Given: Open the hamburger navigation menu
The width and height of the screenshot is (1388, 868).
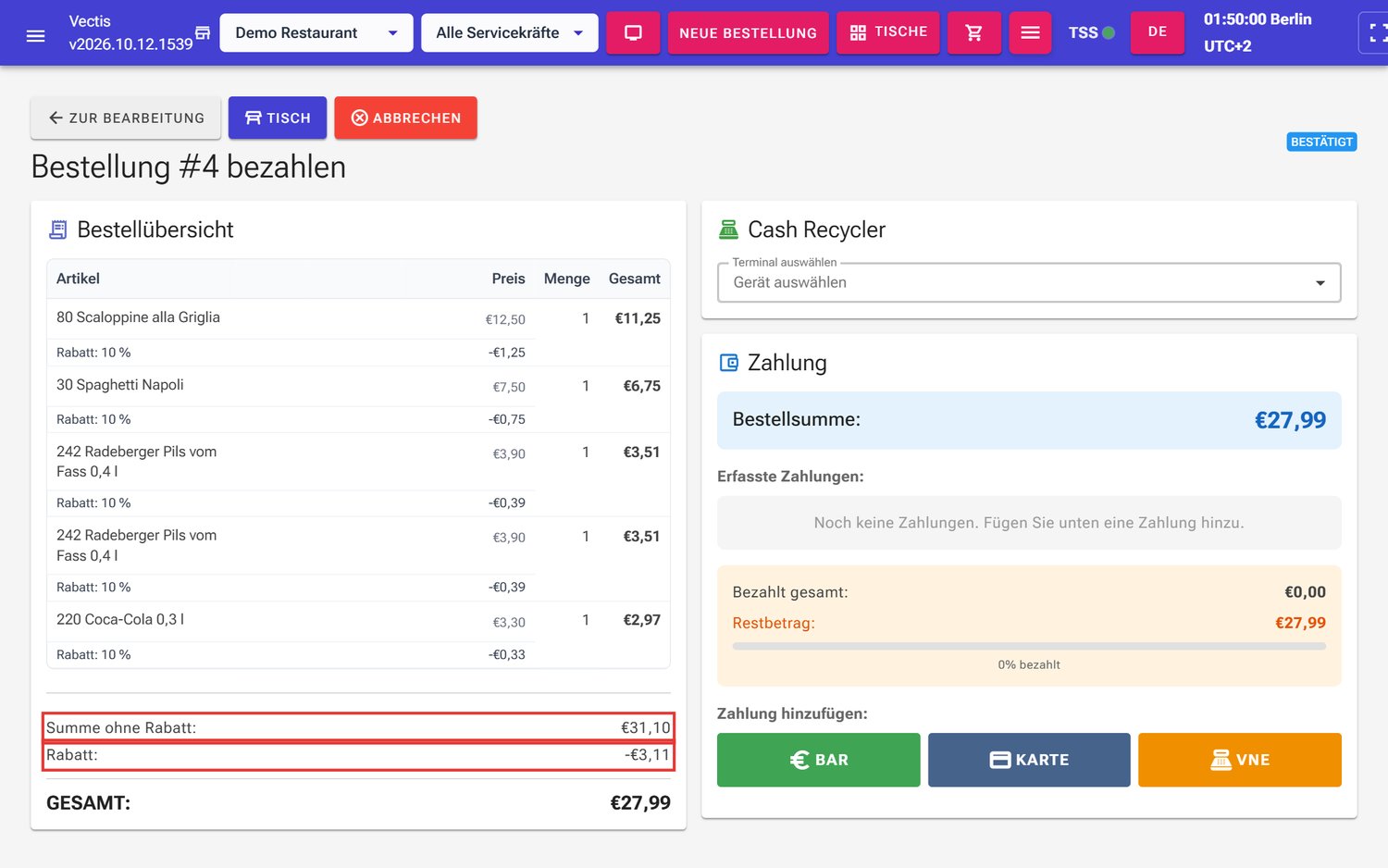Looking at the screenshot, I should click(35, 36).
